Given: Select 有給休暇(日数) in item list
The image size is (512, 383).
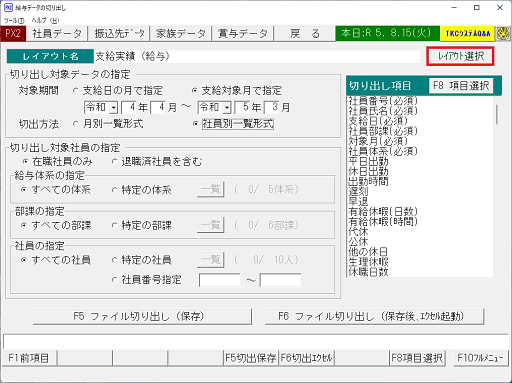Looking at the screenshot, I should (x=383, y=211).
